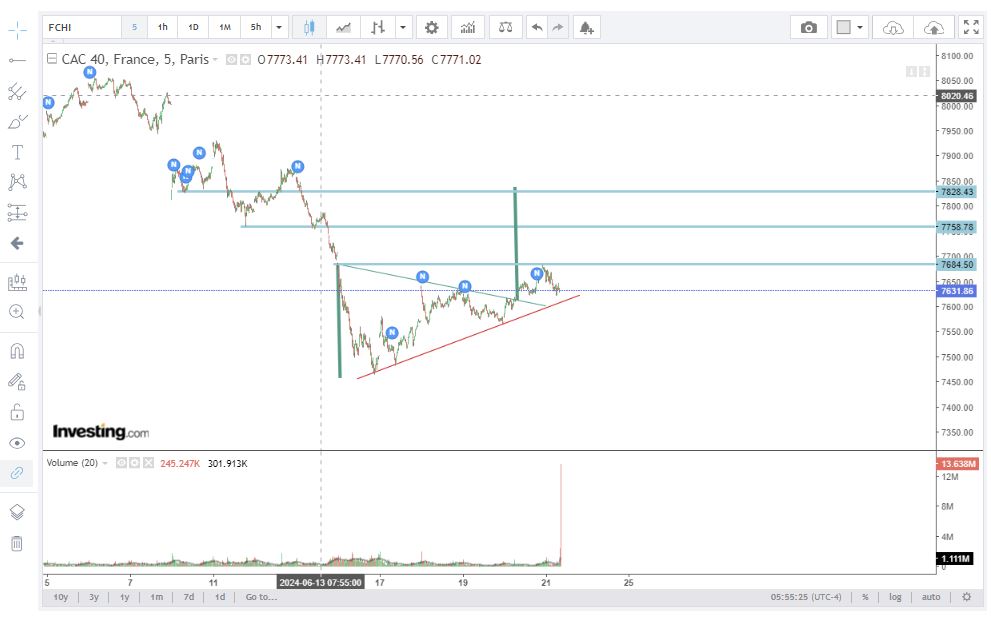Open the candlestick pattern icon in left toolbar

(17, 282)
